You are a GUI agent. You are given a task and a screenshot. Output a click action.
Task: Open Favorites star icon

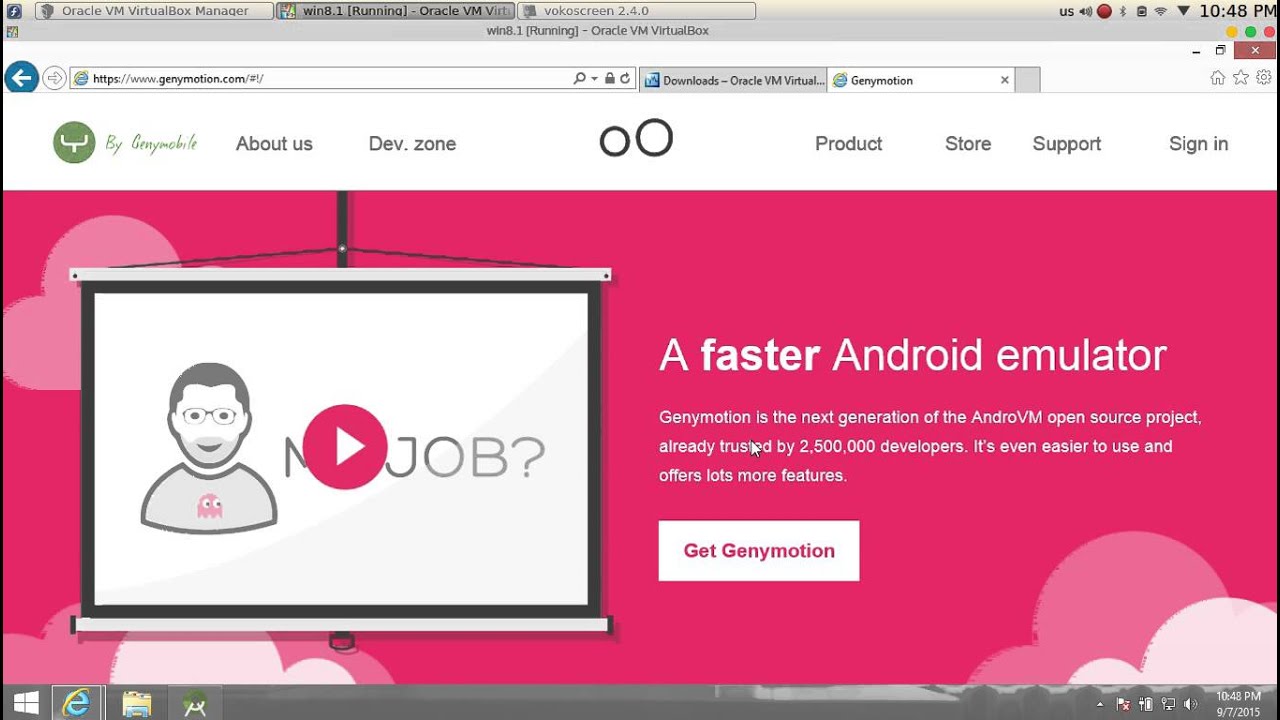pyautogui.click(x=1240, y=77)
